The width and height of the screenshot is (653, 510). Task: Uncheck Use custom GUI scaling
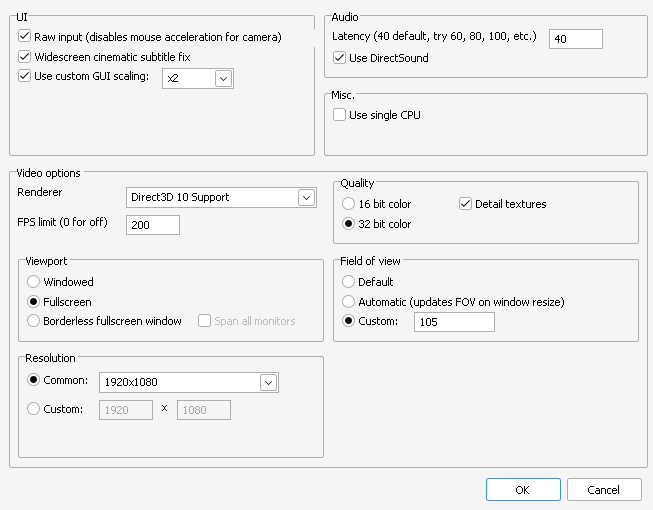pyautogui.click(x=25, y=76)
